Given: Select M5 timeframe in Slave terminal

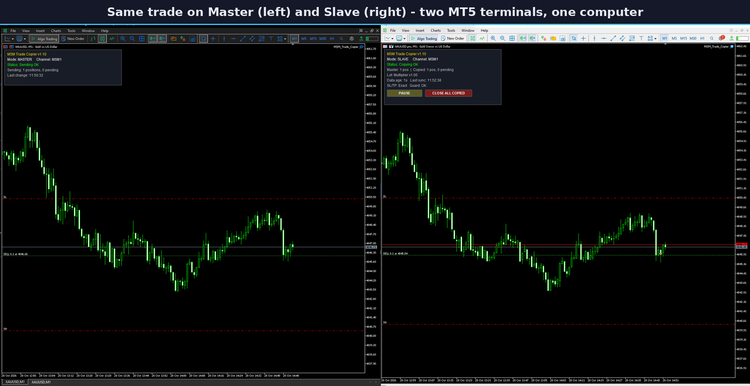Looking at the screenshot, I should pos(674,38).
